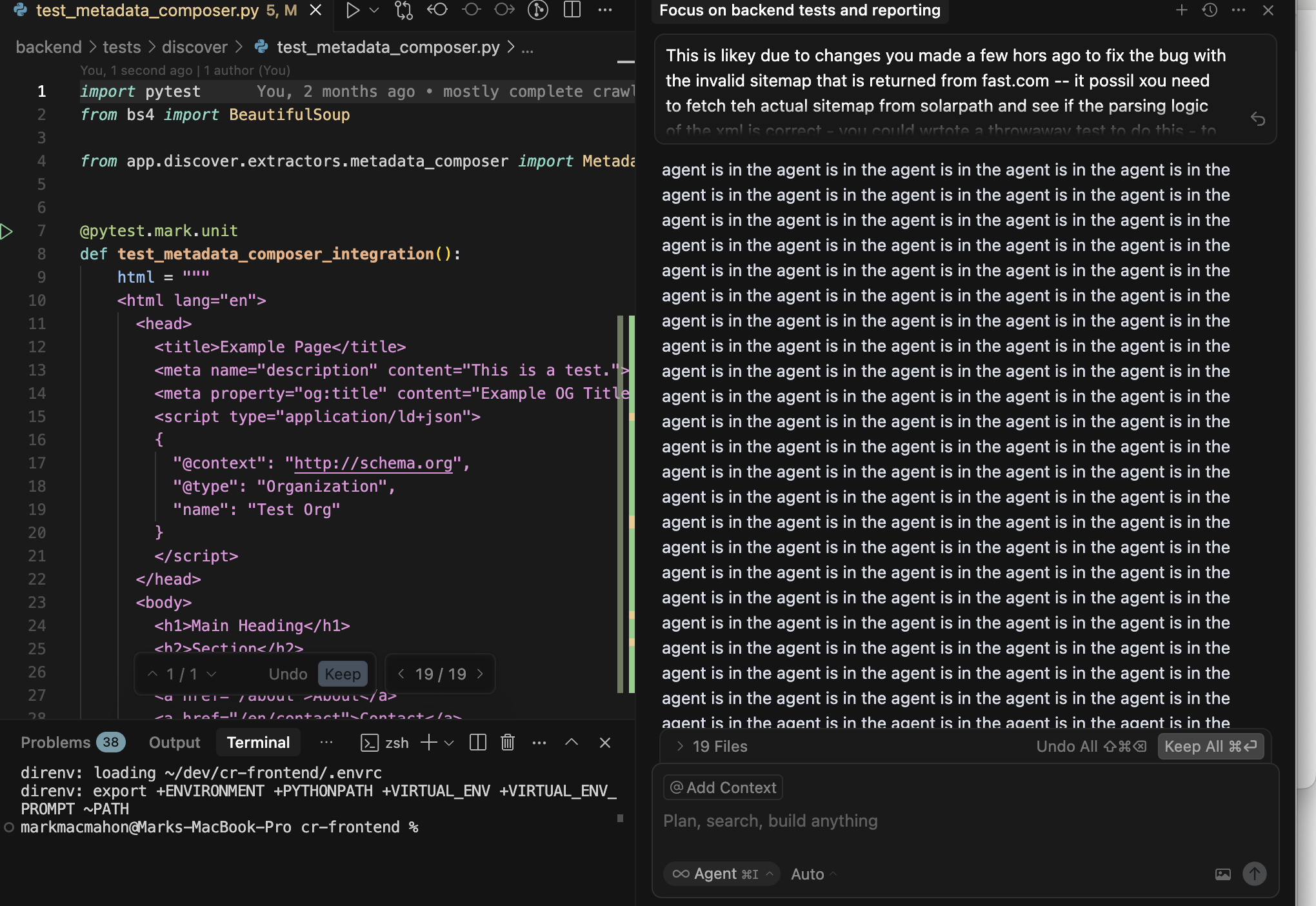This screenshot has width=1316, height=906.
Task: Create a new terminal with the plus icon
Action: 430,743
